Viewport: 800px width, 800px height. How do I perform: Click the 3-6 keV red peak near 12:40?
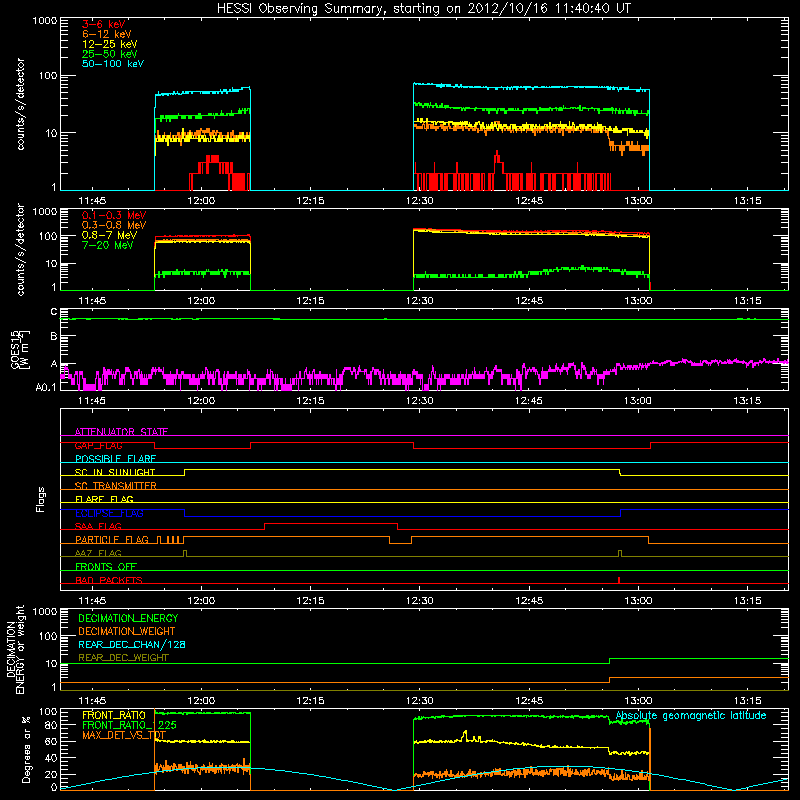point(497,157)
